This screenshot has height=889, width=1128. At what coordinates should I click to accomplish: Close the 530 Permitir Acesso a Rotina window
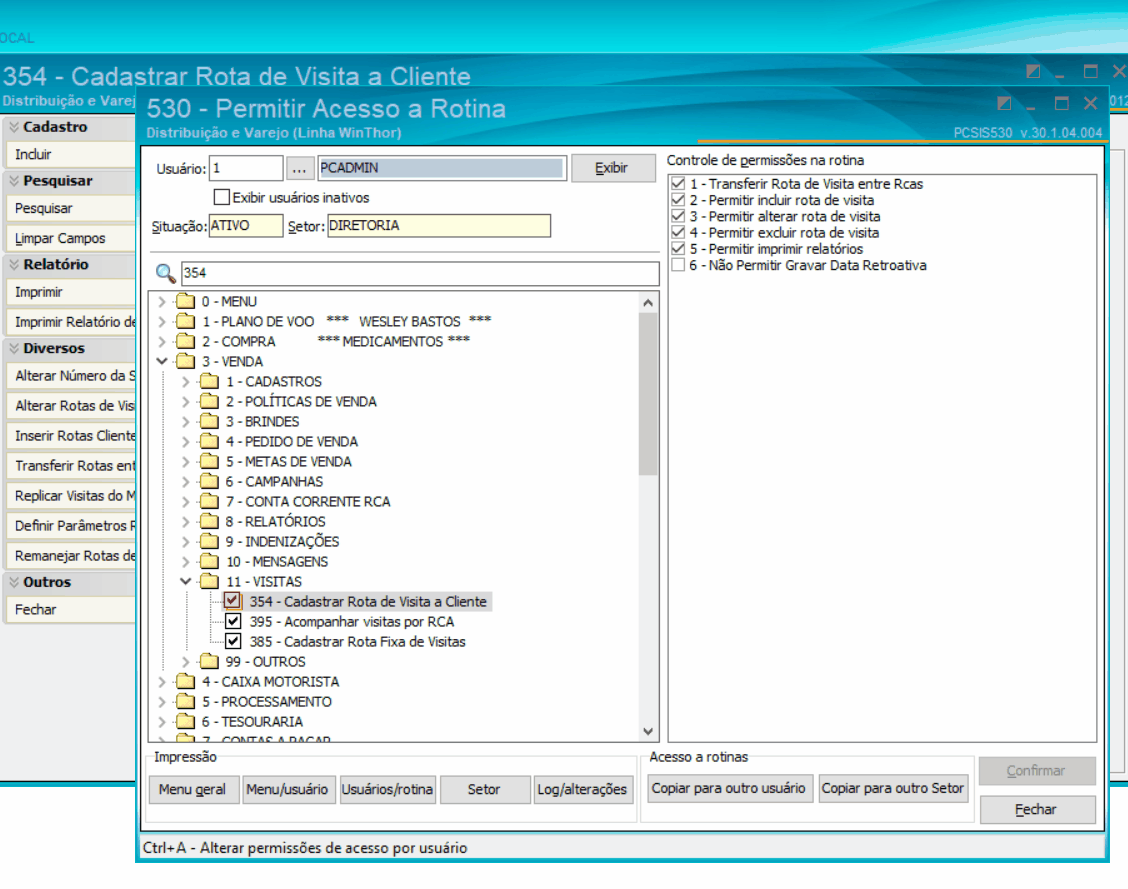(1090, 103)
